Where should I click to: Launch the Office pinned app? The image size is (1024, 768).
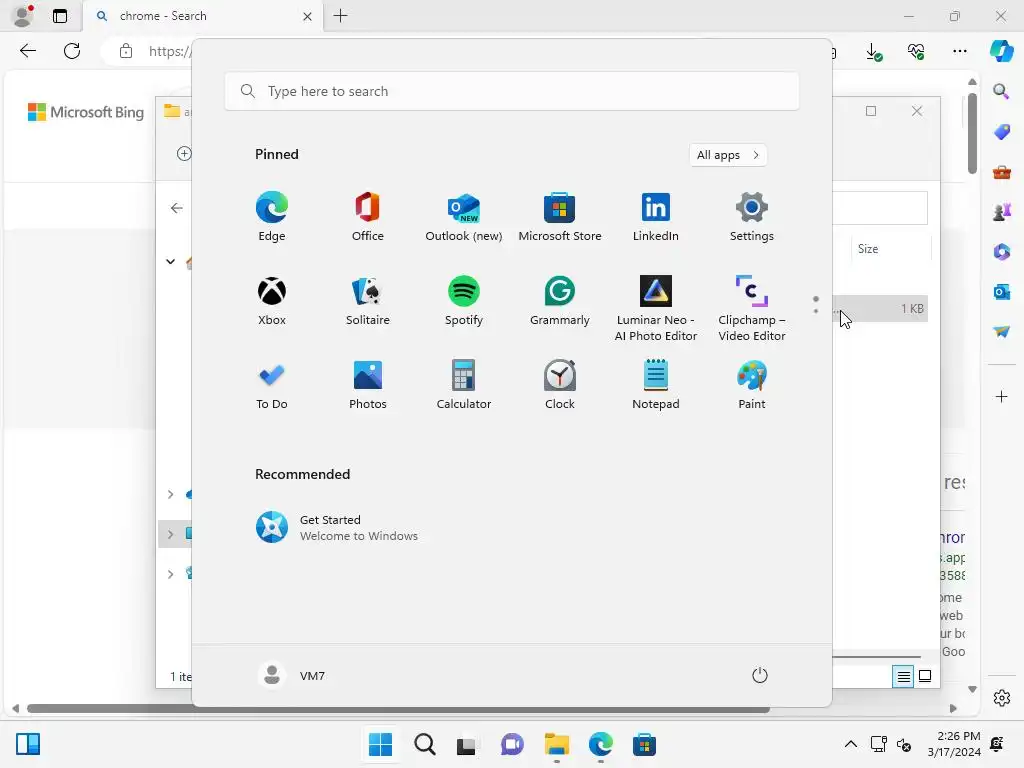pyautogui.click(x=368, y=217)
